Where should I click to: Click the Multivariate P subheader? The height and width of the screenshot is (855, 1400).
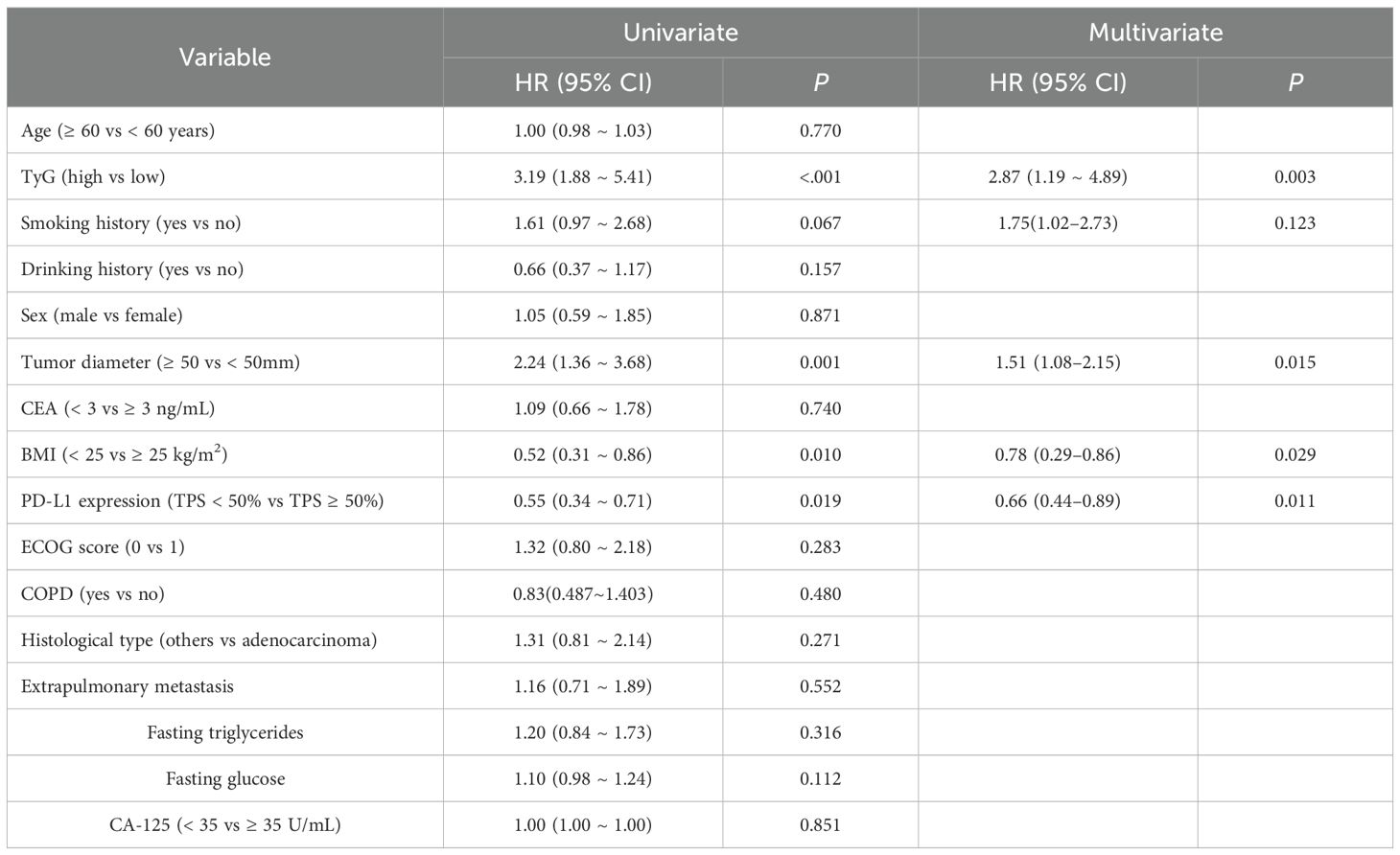(x=1295, y=82)
